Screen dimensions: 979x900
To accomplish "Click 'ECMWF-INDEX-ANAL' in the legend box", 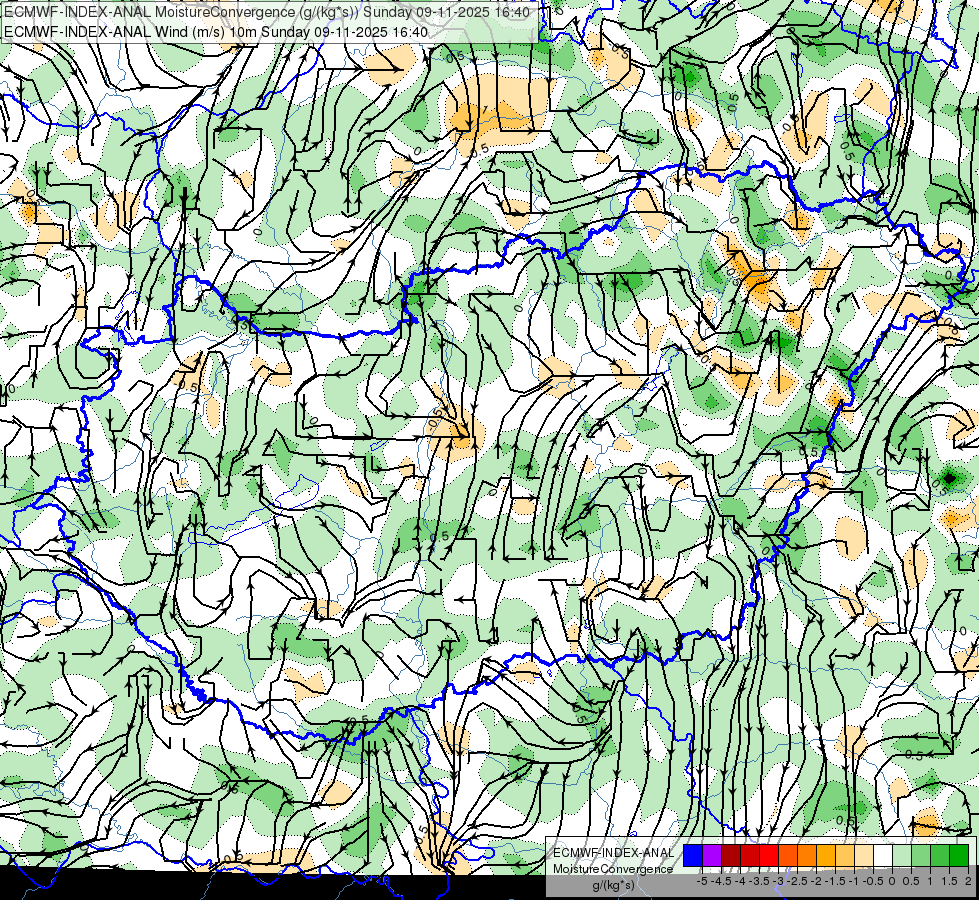I will (614, 853).
